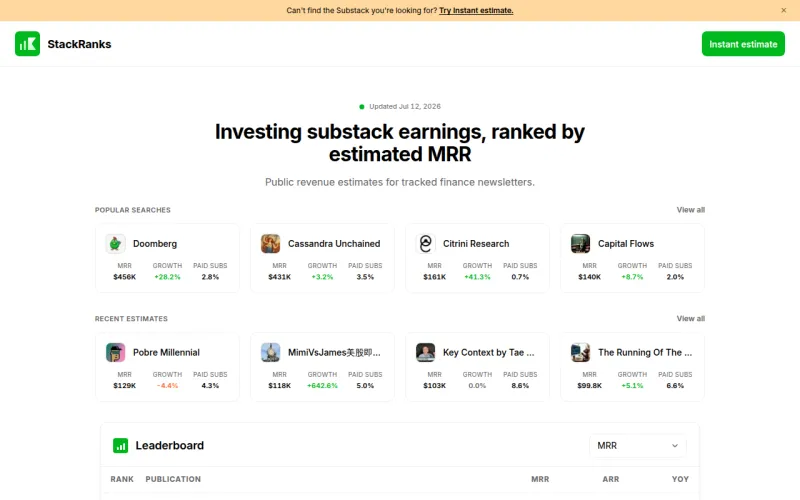Open the Citrini Research publication name
The height and width of the screenshot is (500, 800).
[476, 243]
